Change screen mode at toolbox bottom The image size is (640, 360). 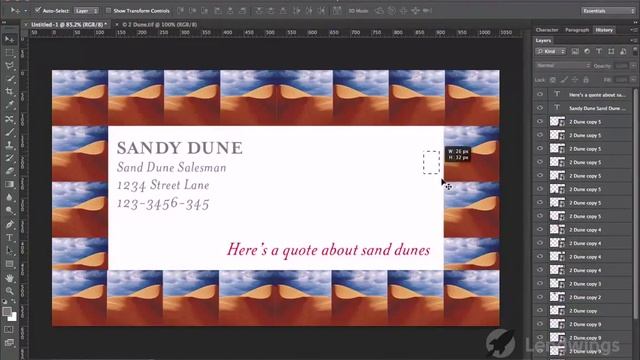tap(9, 342)
